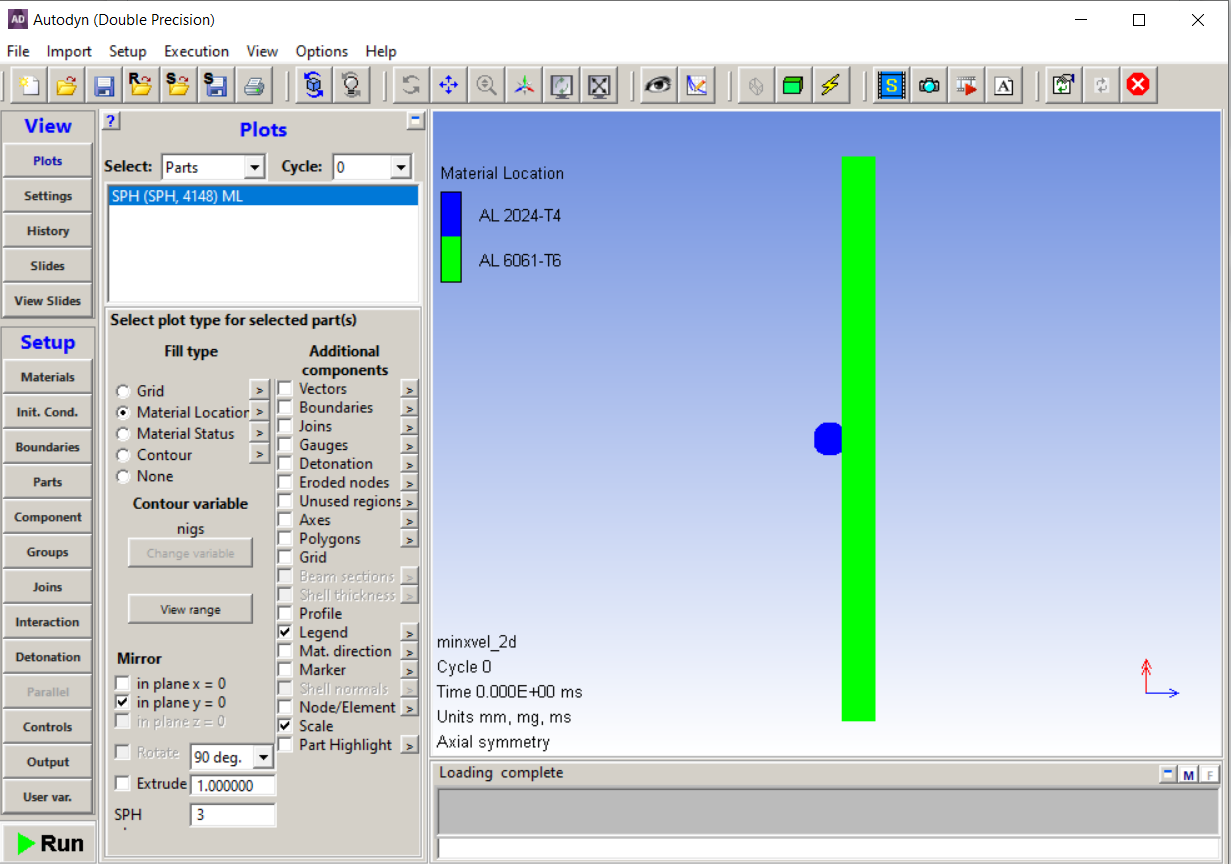Expand the Contour options arrow
The image size is (1231, 864).
[259, 454]
